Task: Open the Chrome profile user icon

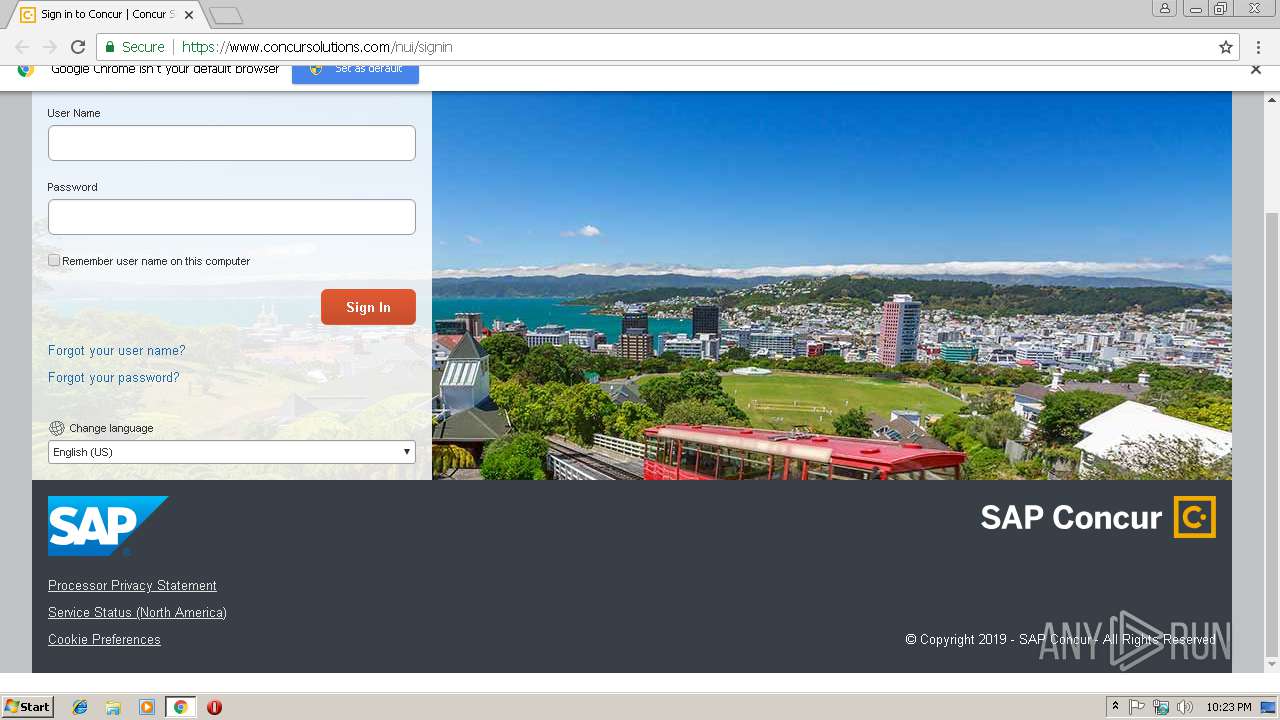Action: 1164,8
